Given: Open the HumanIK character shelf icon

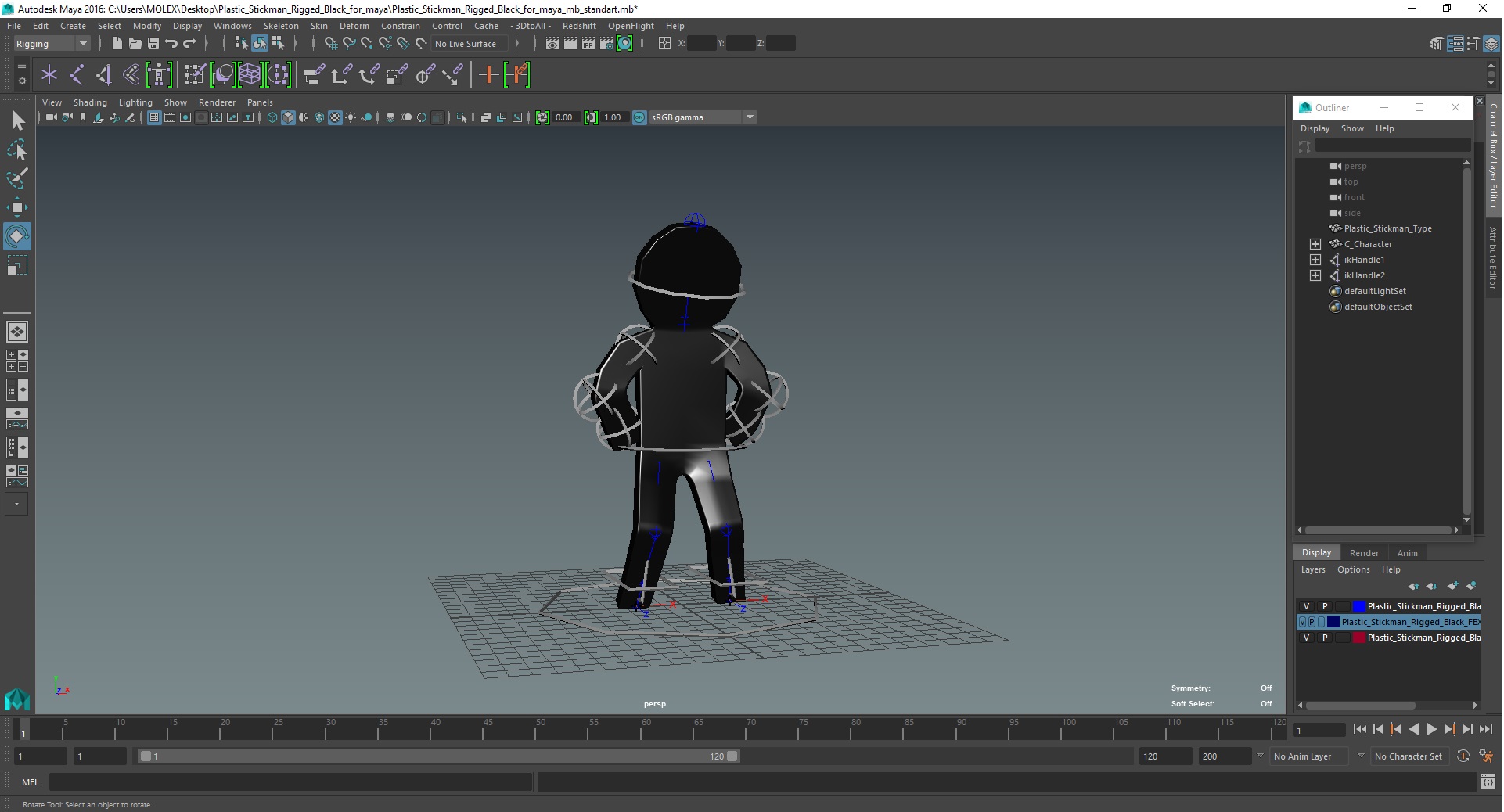Looking at the screenshot, I should (159, 75).
